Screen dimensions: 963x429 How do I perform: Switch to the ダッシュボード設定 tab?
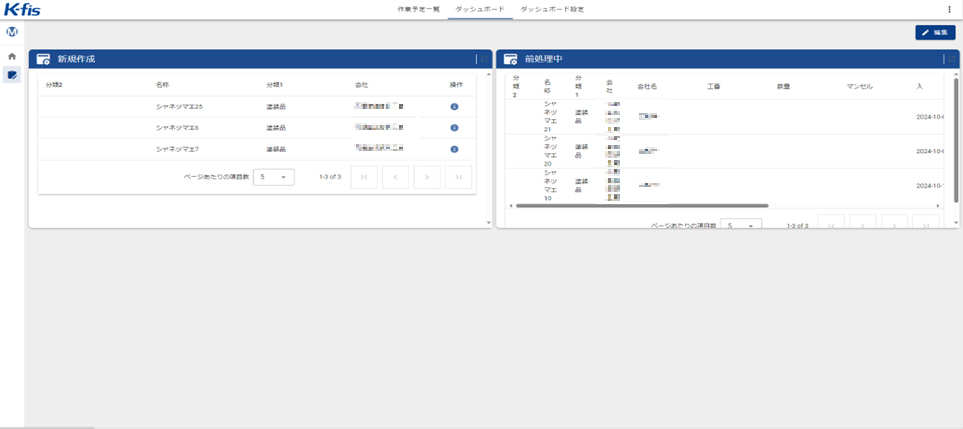pos(552,9)
